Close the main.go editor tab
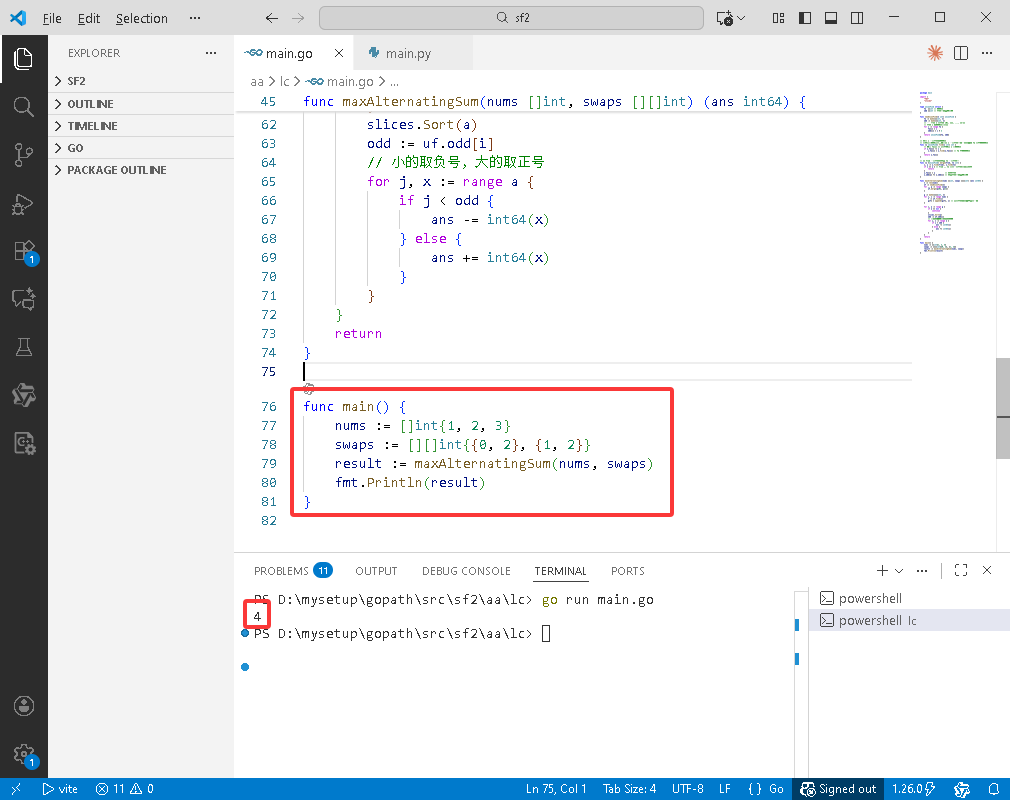The width and height of the screenshot is (1010, 800). pos(339,53)
